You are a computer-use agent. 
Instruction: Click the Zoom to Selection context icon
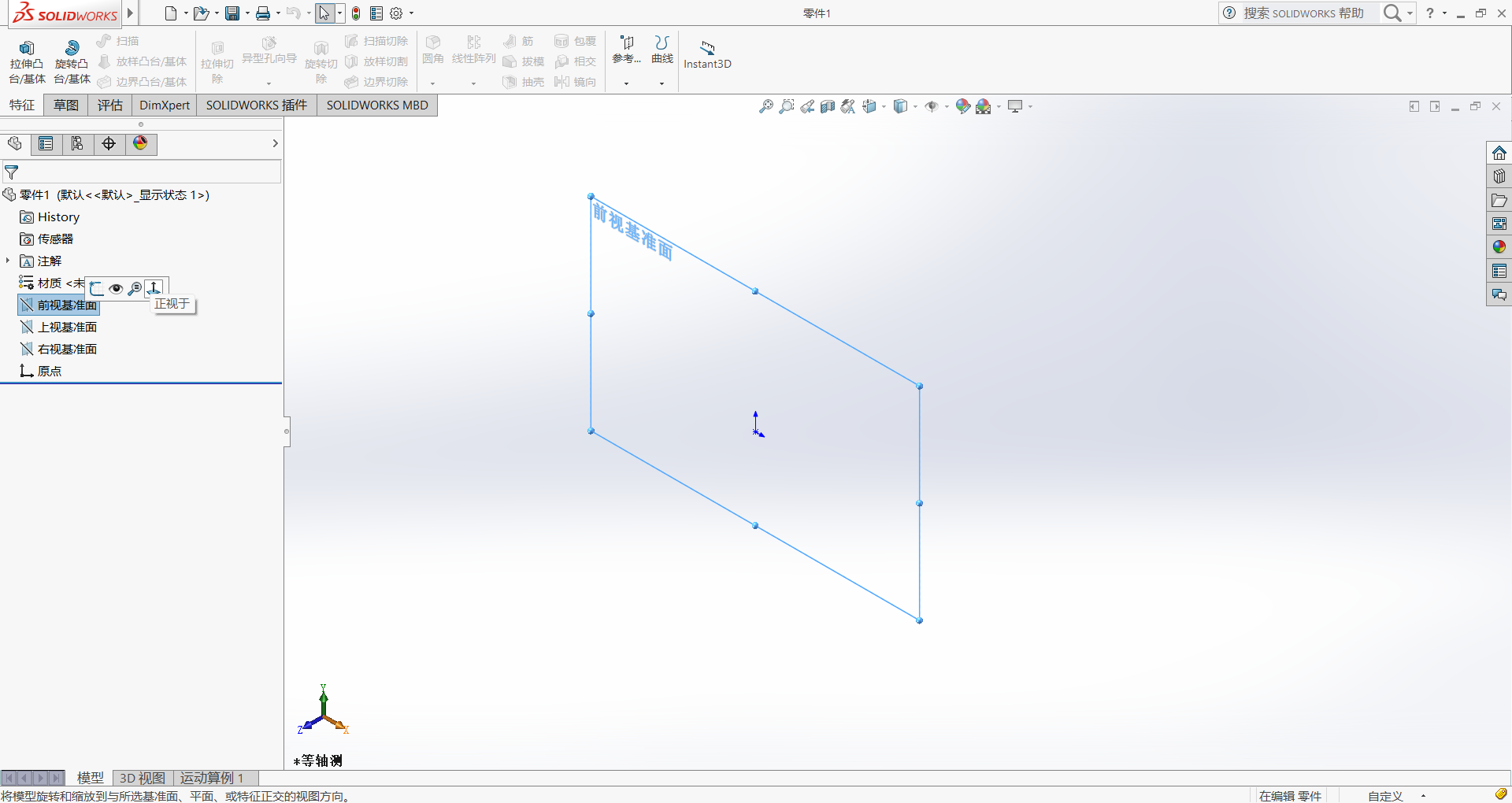pos(135,289)
